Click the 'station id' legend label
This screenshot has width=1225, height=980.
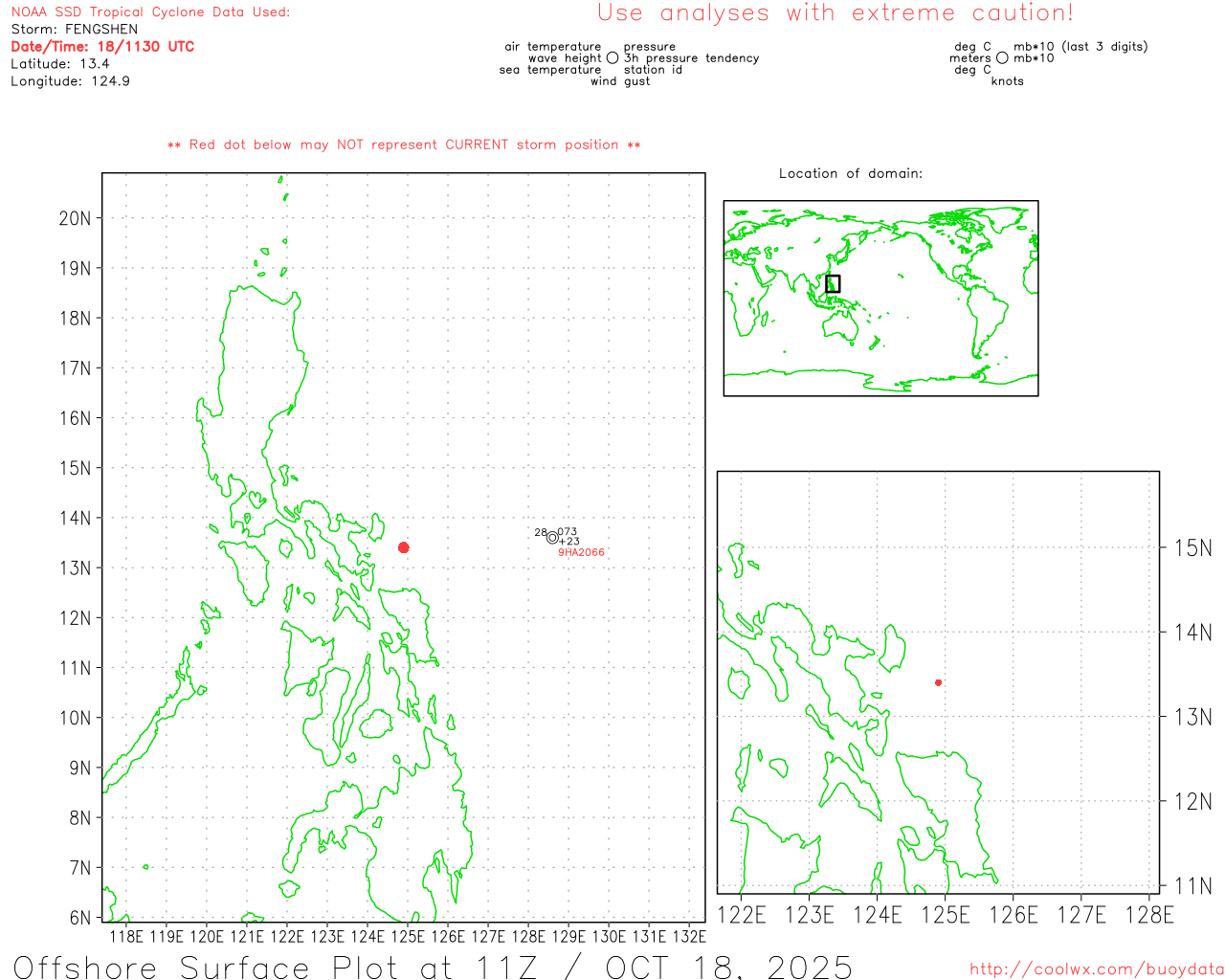pos(653,70)
